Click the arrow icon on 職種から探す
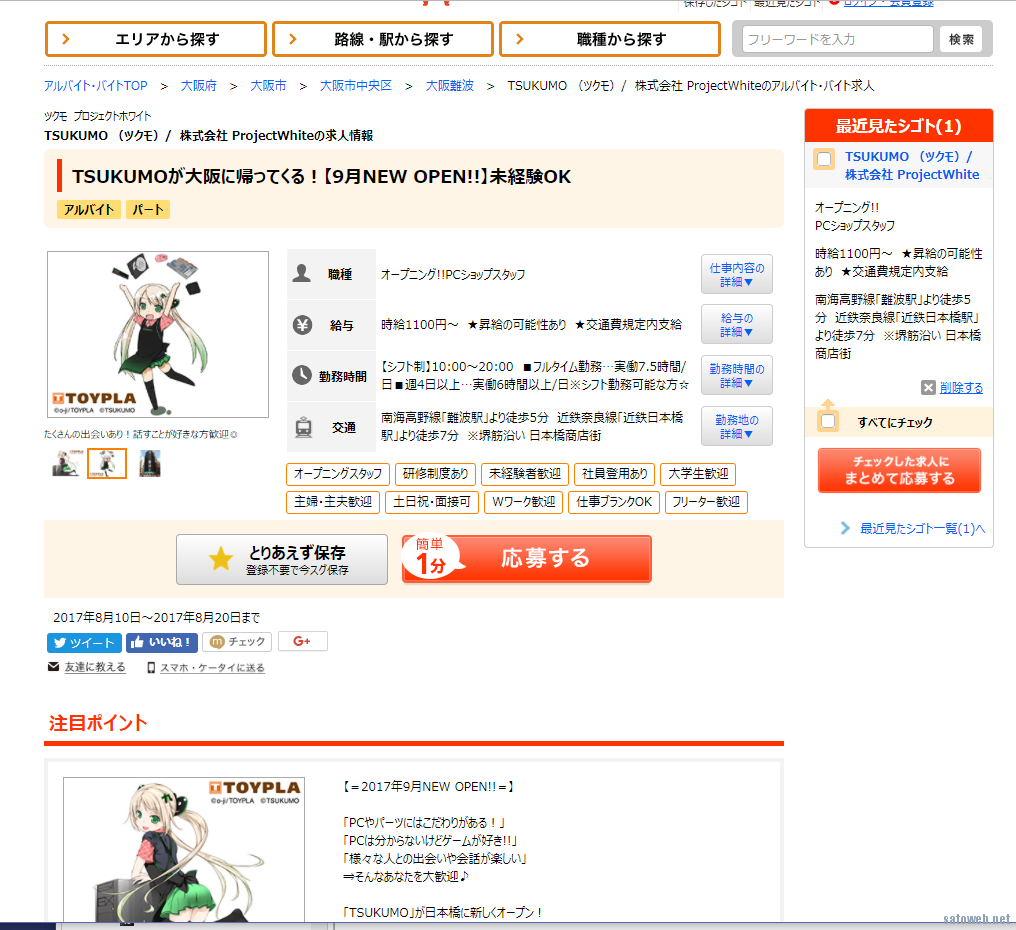Image resolution: width=1016 pixels, height=930 pixels. point(520,39)
